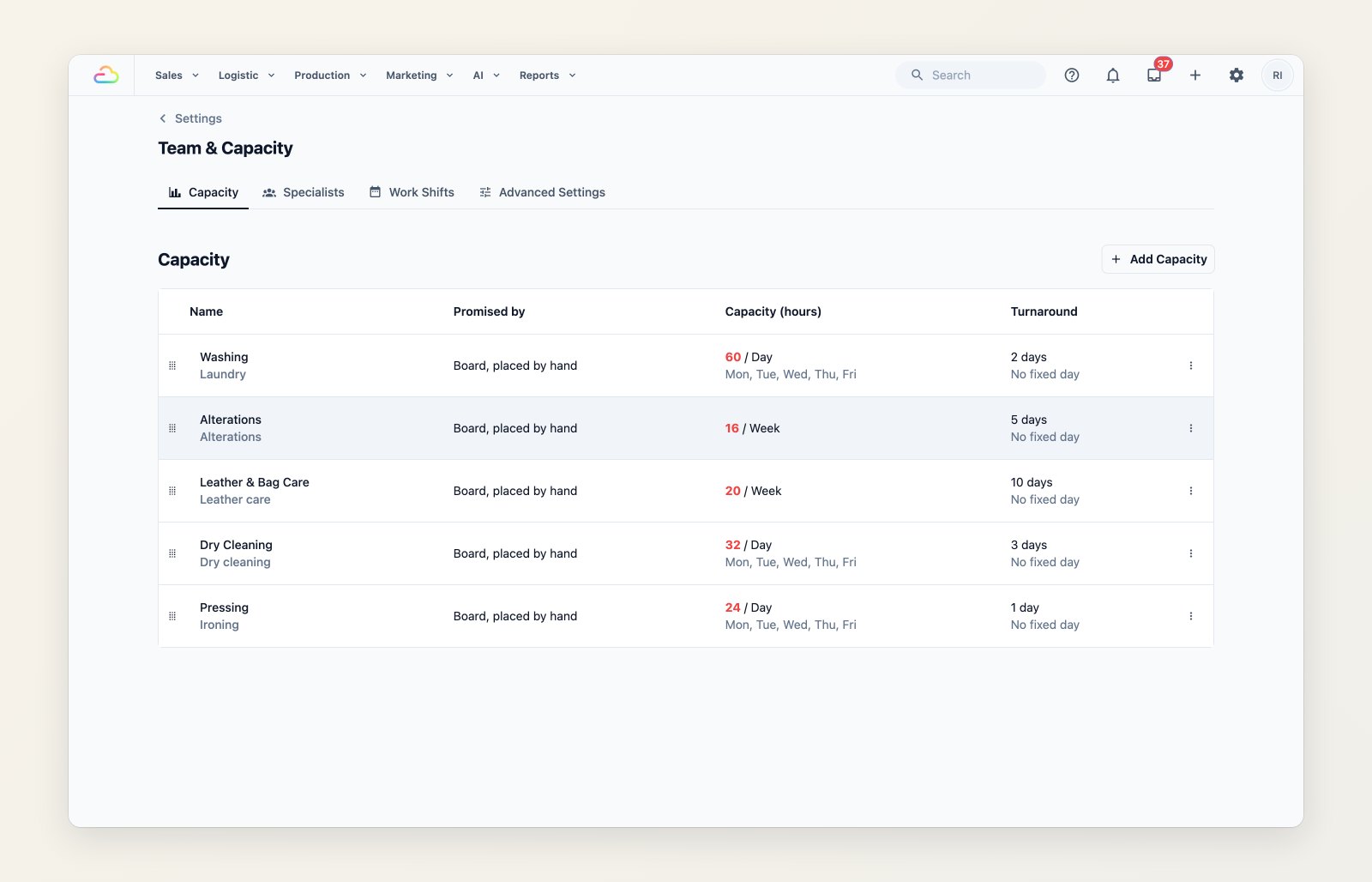Expand the Marketing dropdown menu

[420, 76]
